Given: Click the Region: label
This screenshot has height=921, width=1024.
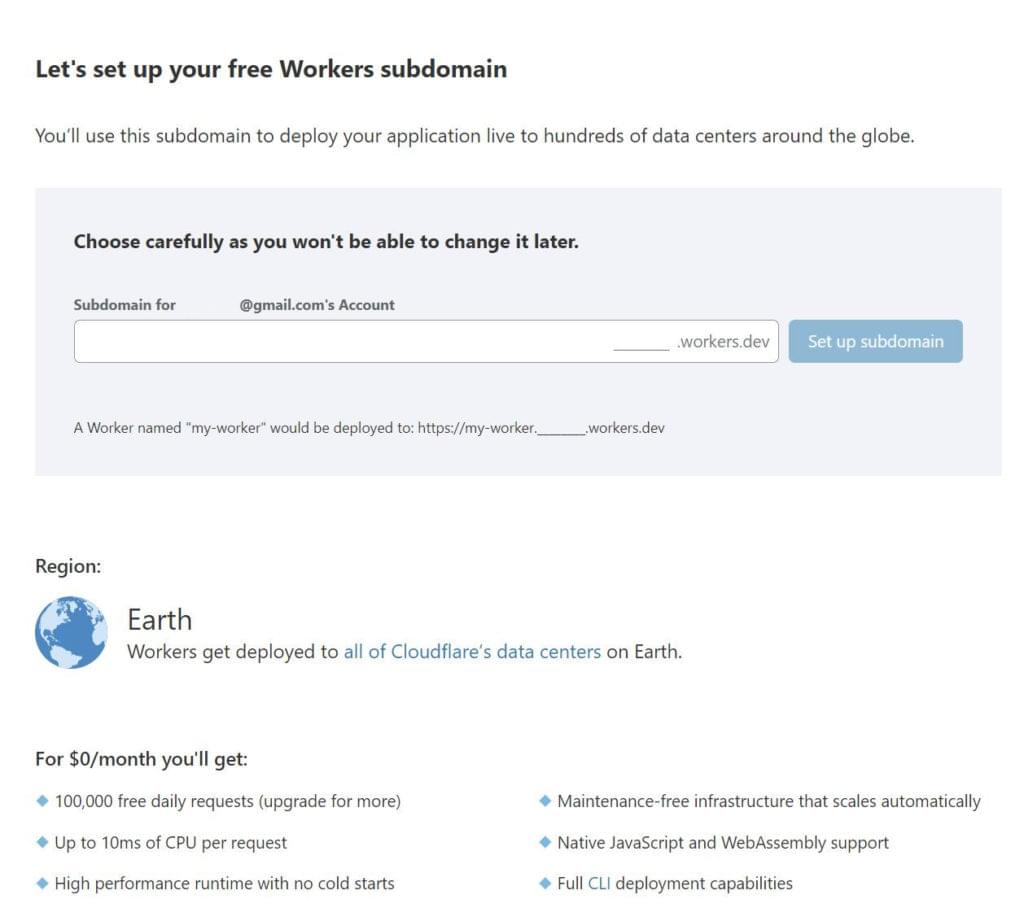Looking at the screenshot, I should pos(68,567).
